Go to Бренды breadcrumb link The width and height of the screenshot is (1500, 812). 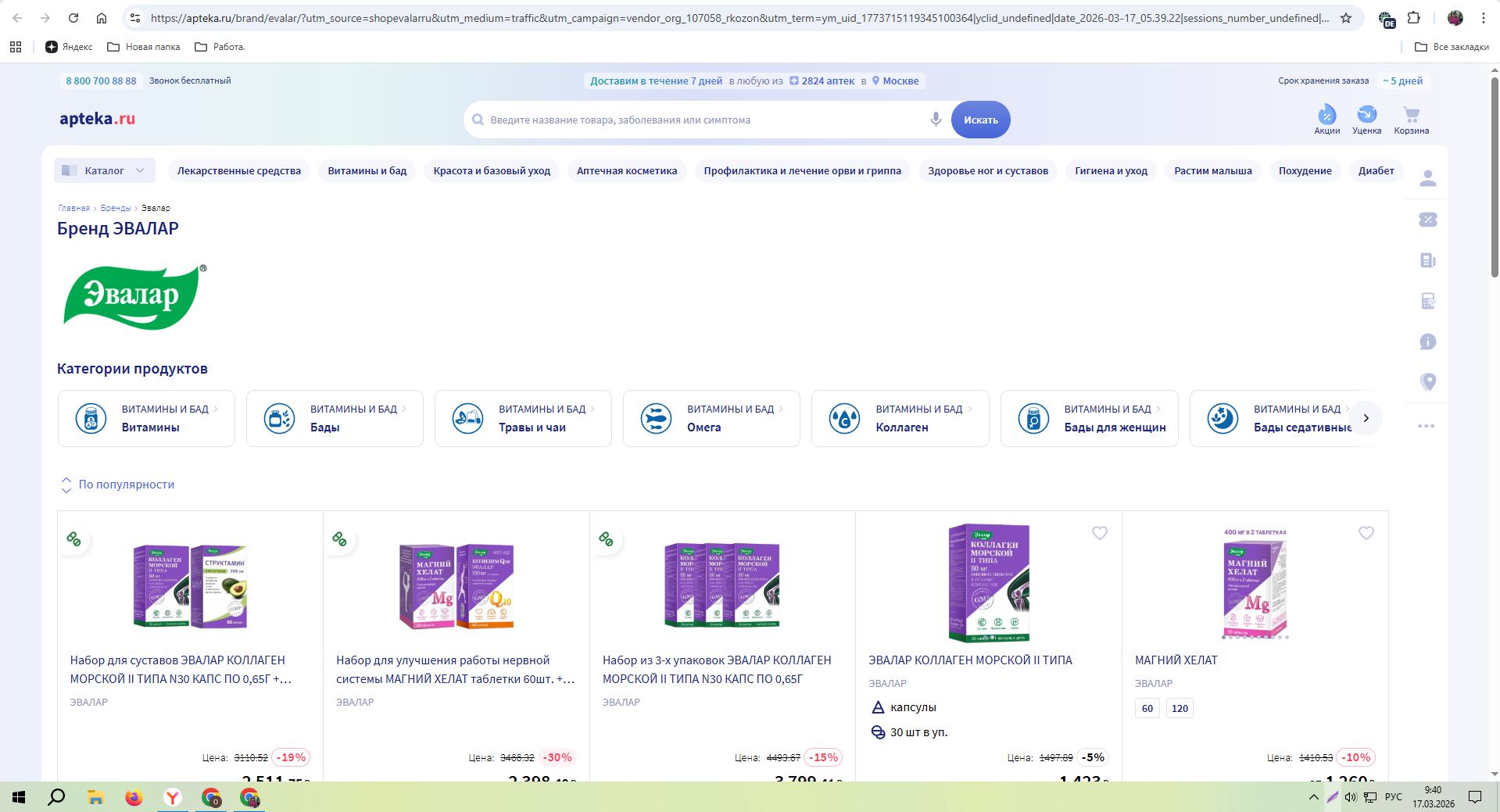[116, 208]
